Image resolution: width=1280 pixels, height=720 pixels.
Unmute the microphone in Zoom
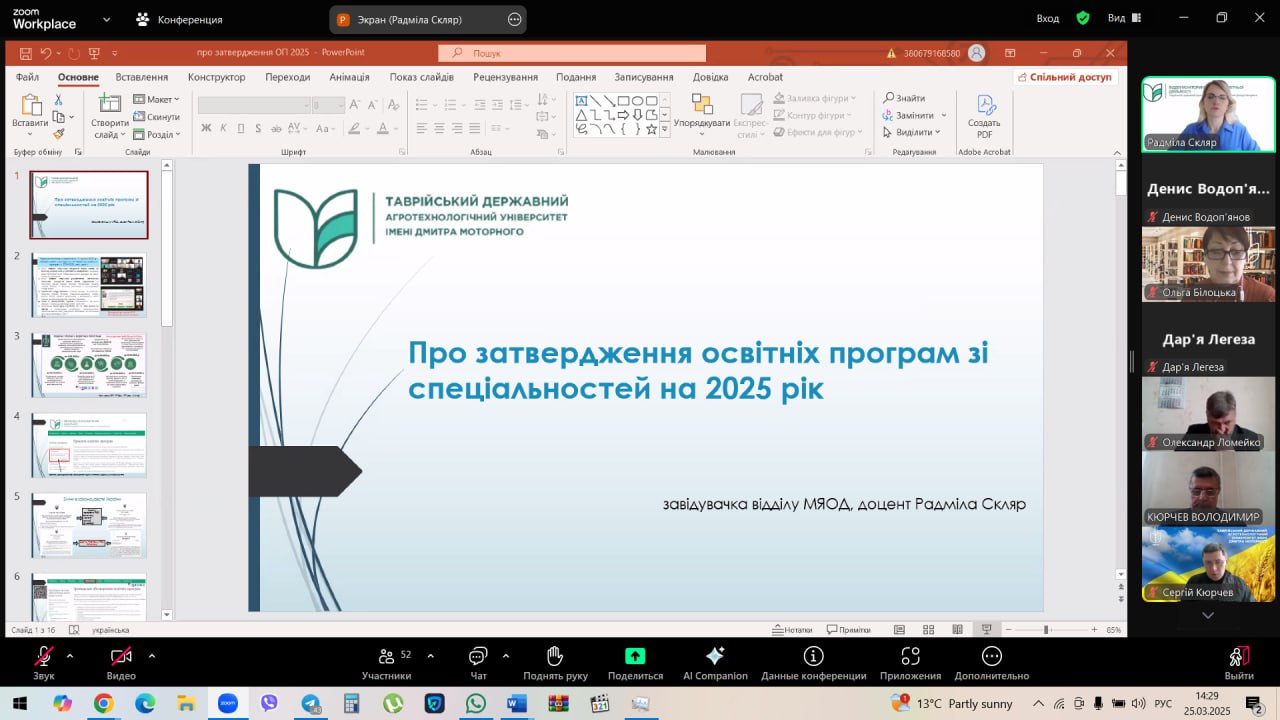(x=44, y=656)
